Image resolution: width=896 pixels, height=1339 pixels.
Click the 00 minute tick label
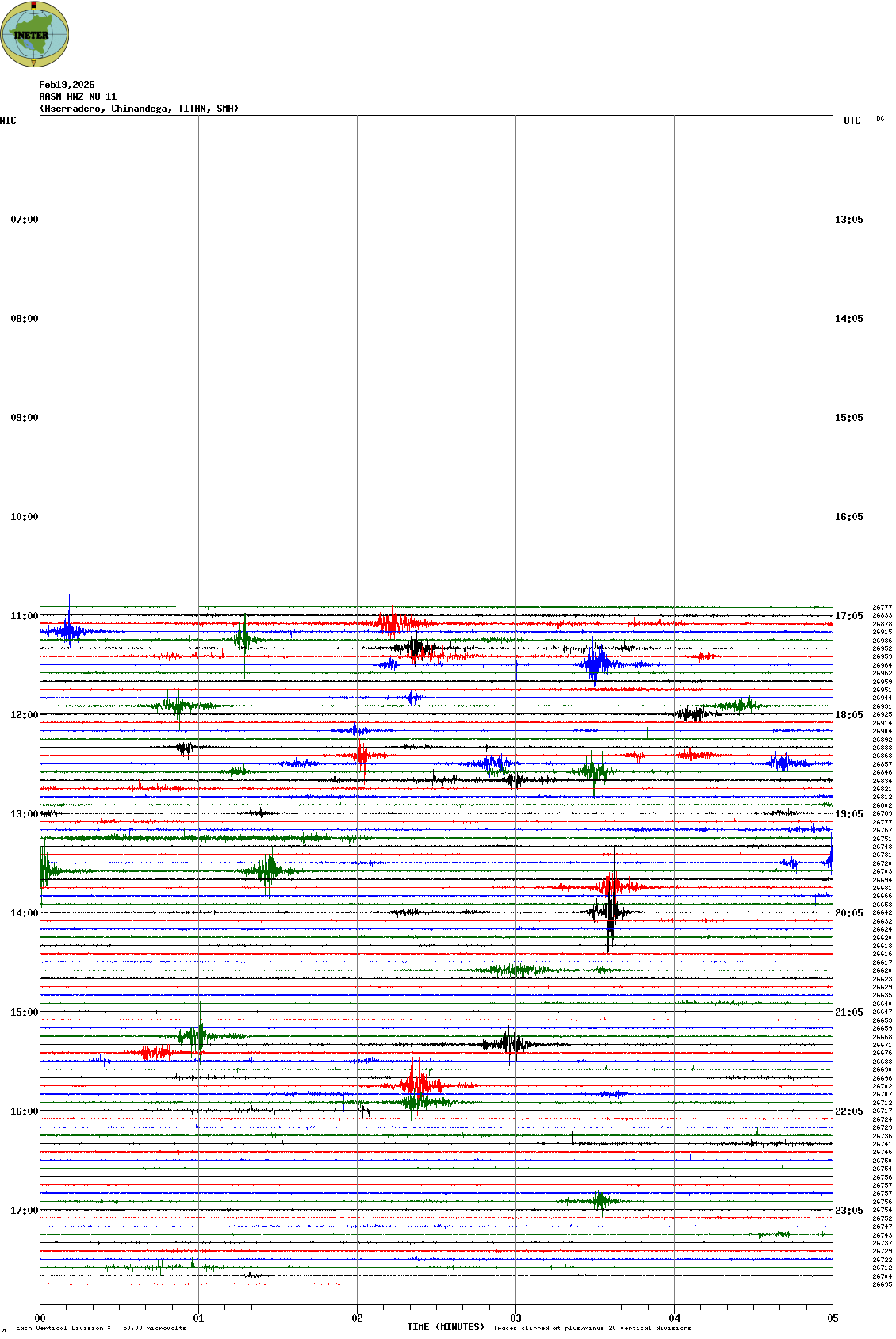[40, 1318]
